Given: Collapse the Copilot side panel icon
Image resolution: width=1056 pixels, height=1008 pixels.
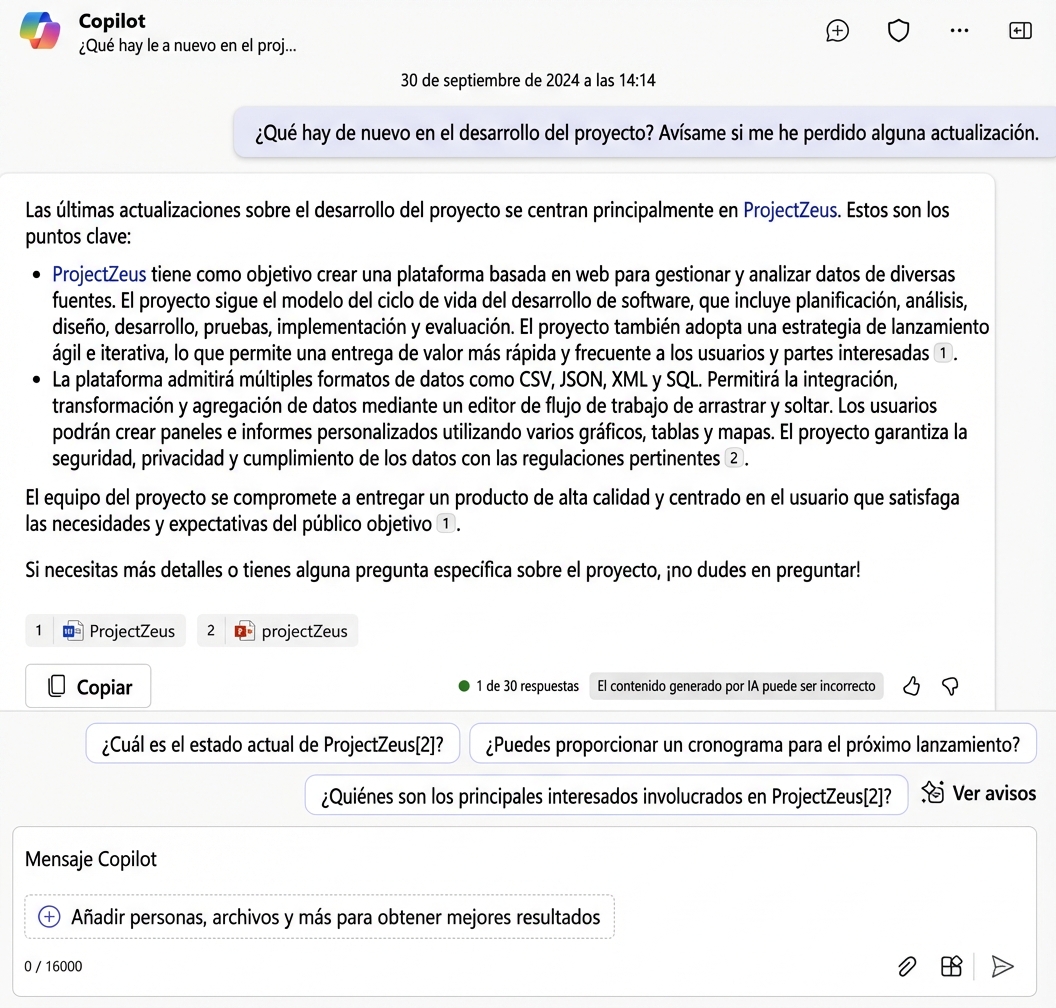Looking at the screenshot, I should (1020, 31).
